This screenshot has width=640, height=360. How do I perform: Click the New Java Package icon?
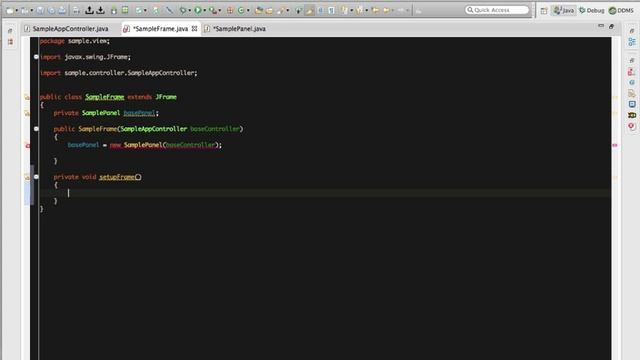[230, 11]
